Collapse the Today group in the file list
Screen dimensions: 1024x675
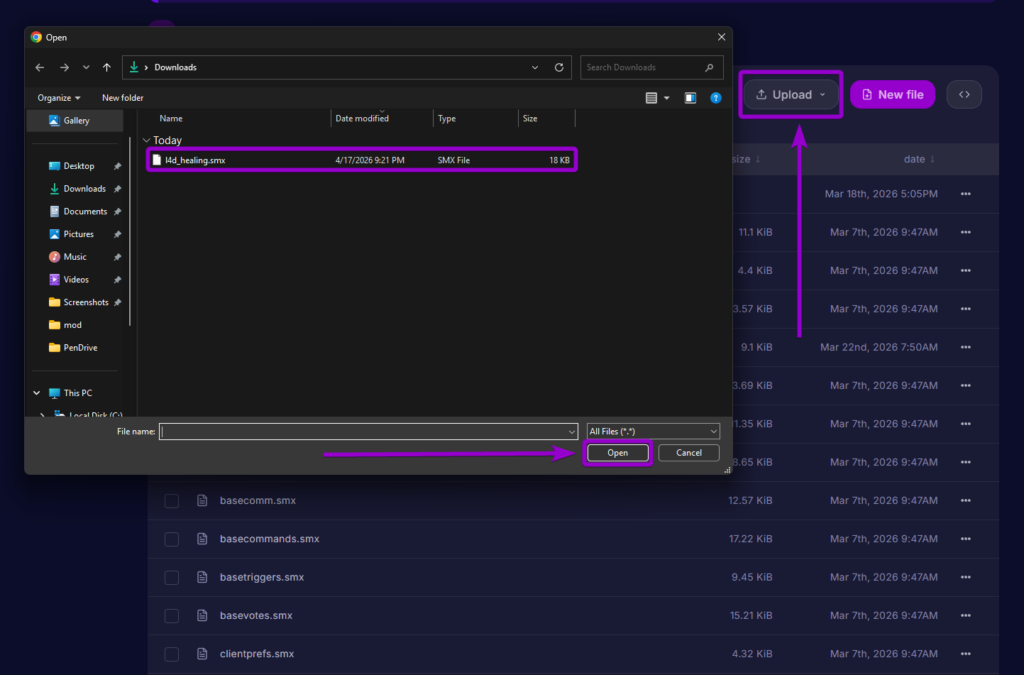coord(146,140)
